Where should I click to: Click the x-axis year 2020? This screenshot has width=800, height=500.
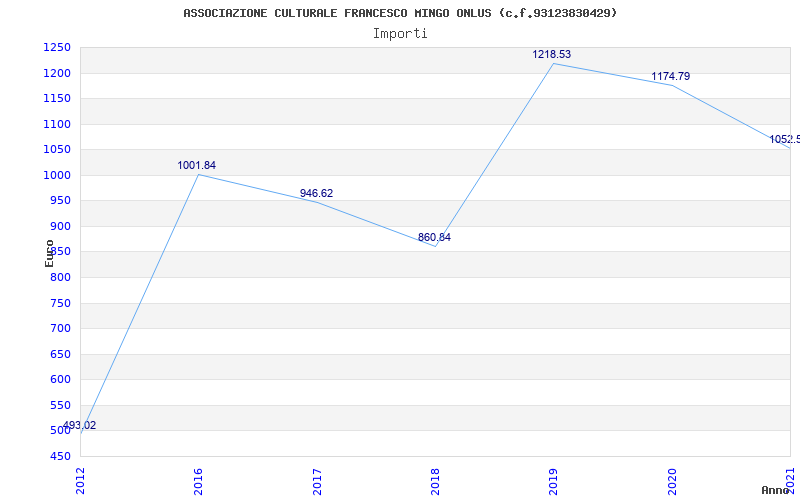click(x=672, y=481)
